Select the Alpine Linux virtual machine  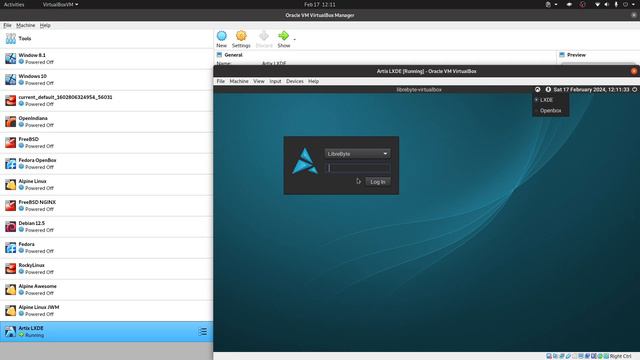click(x=106, y=184)
